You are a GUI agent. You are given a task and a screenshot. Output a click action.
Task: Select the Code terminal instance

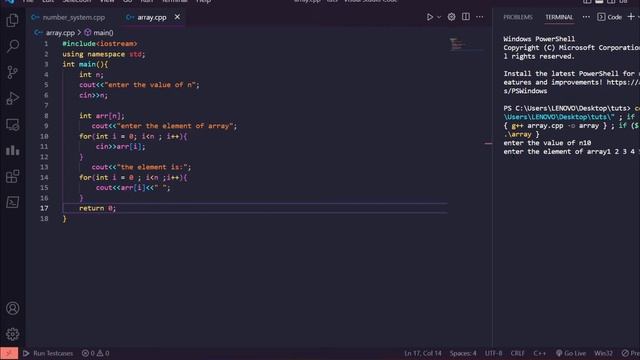click(x=610, y=17)
